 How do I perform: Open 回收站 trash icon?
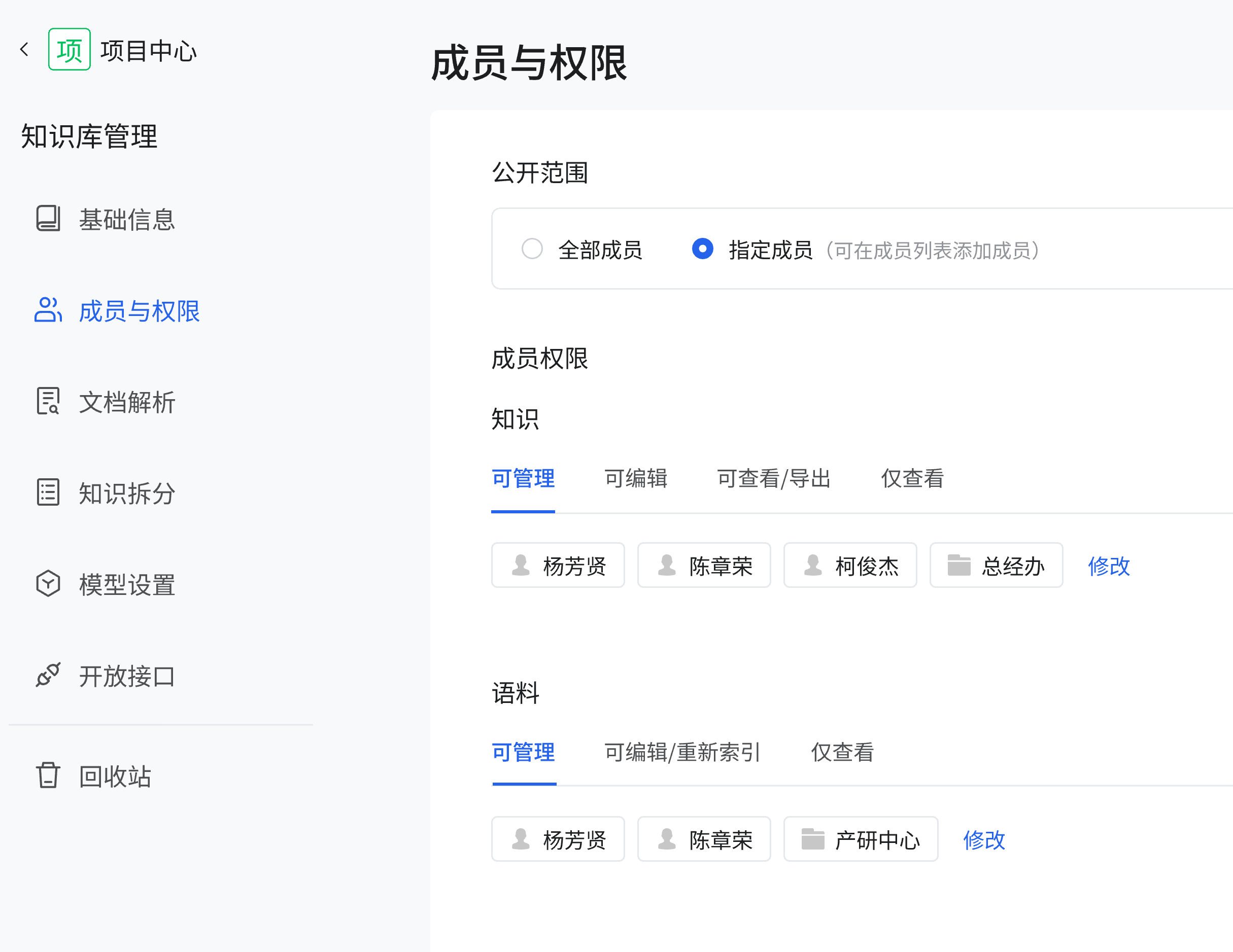[x=48, y=775]
